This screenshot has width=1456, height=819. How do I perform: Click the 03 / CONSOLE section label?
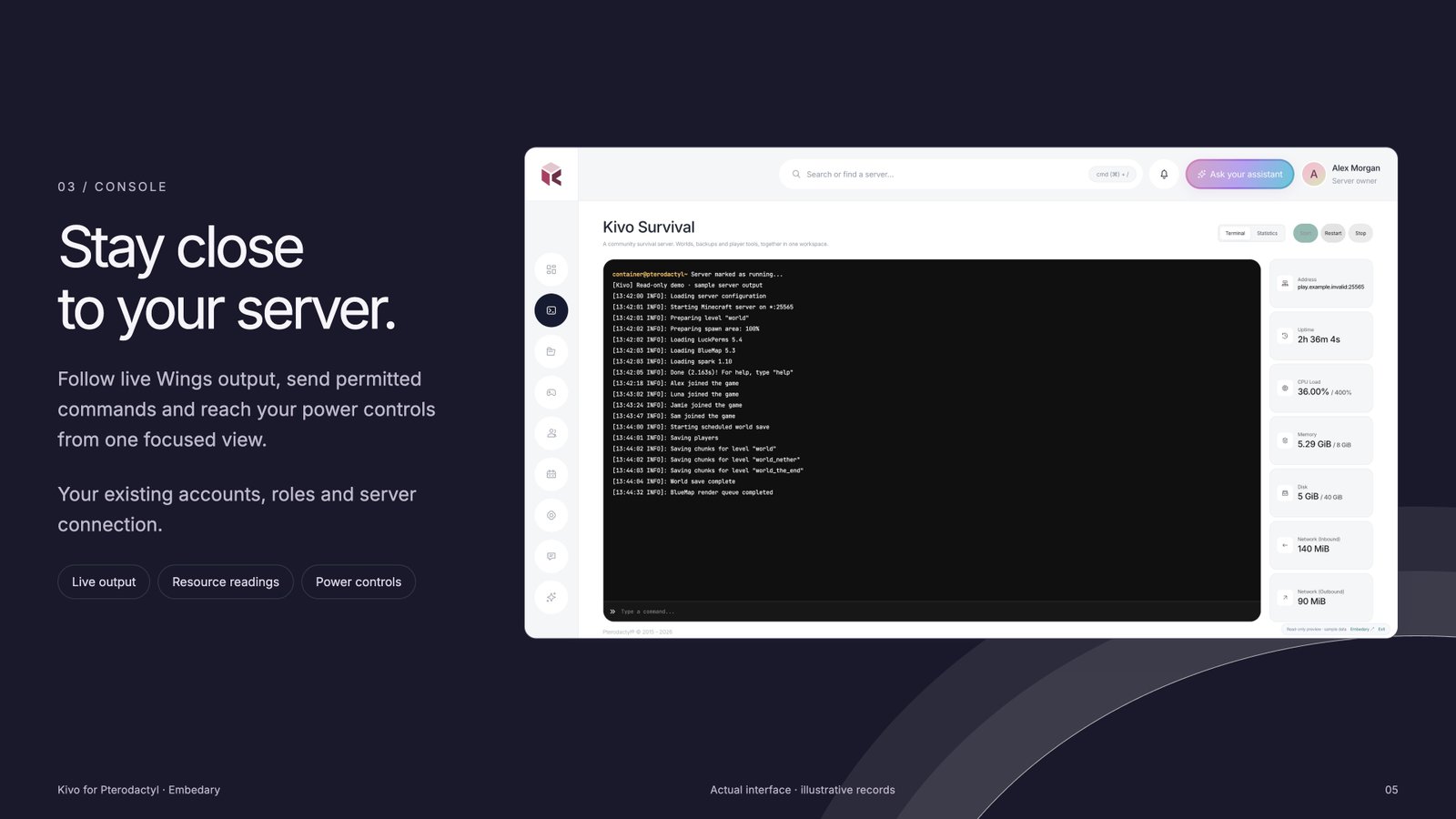(112, 187)
